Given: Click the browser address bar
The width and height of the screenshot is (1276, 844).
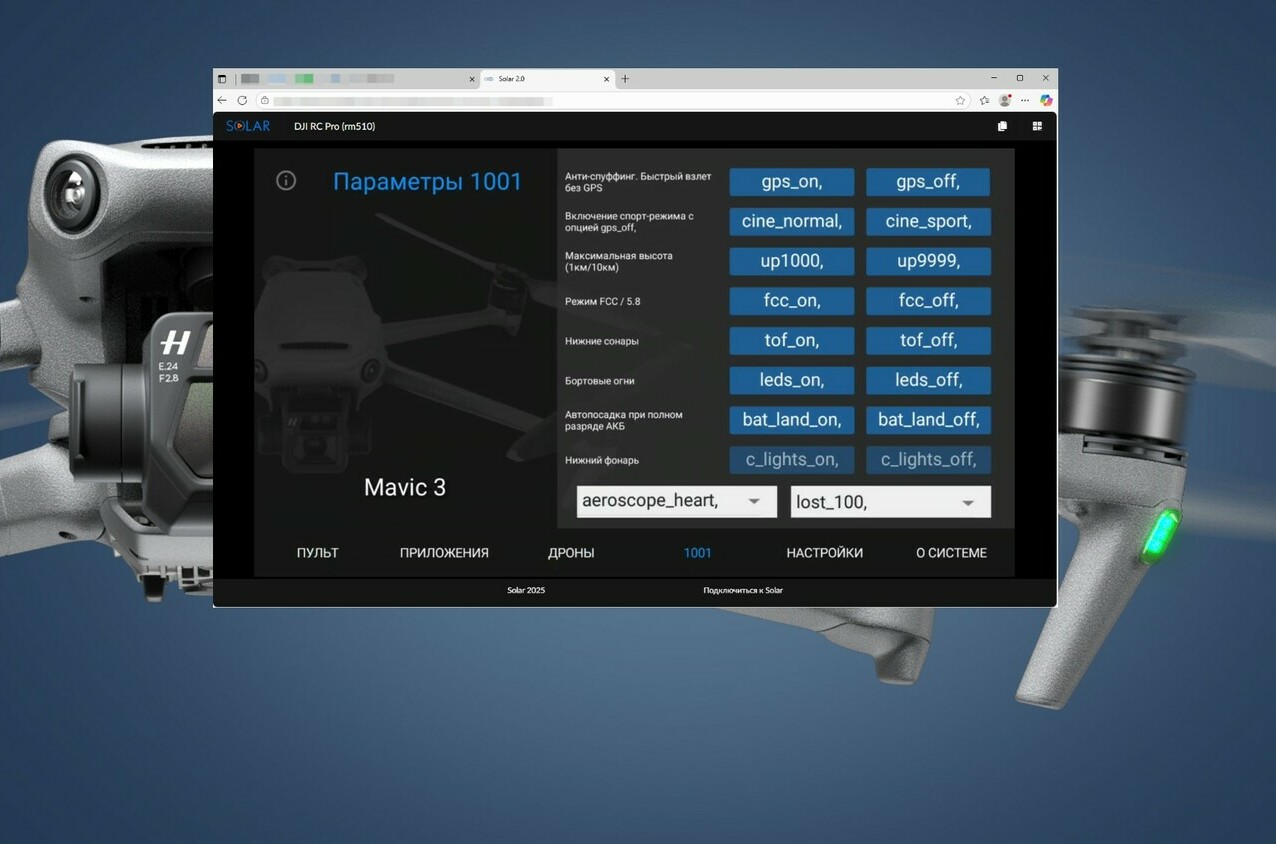Looking at the screenshot, I should (600, 101).
